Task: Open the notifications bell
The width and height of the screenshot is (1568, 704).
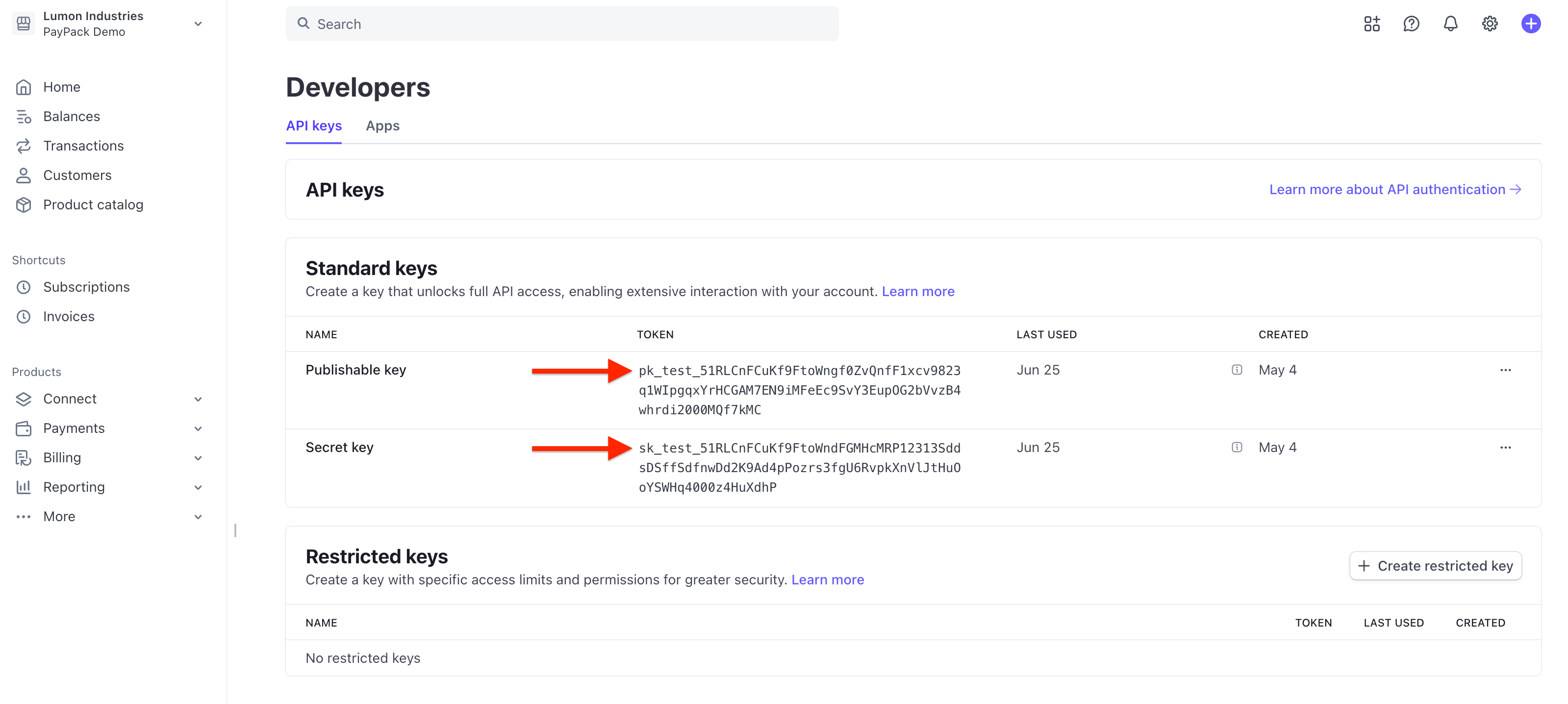Action: [x=1450, y=24]
